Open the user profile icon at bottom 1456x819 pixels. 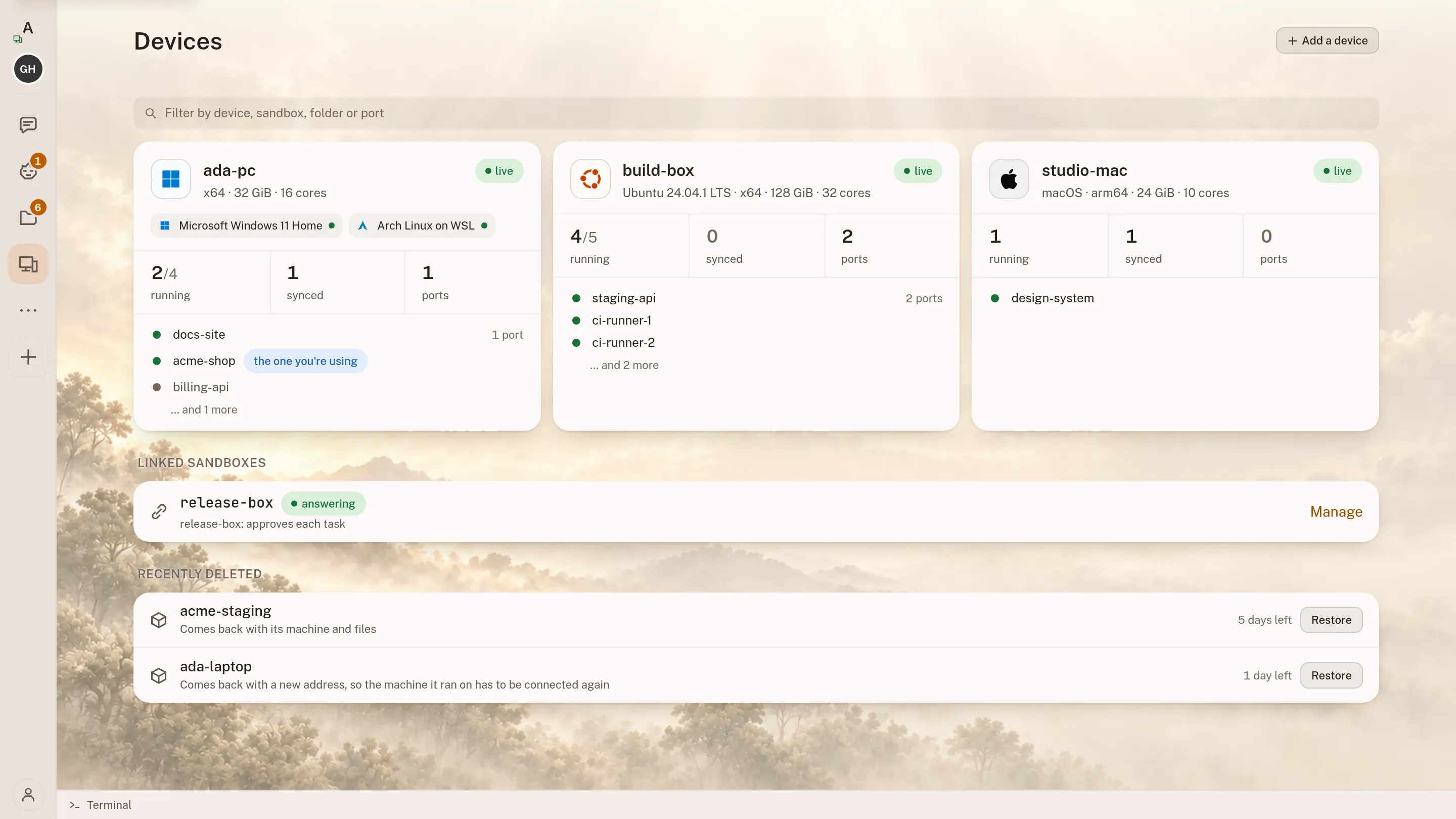click(x=28, y=795)
